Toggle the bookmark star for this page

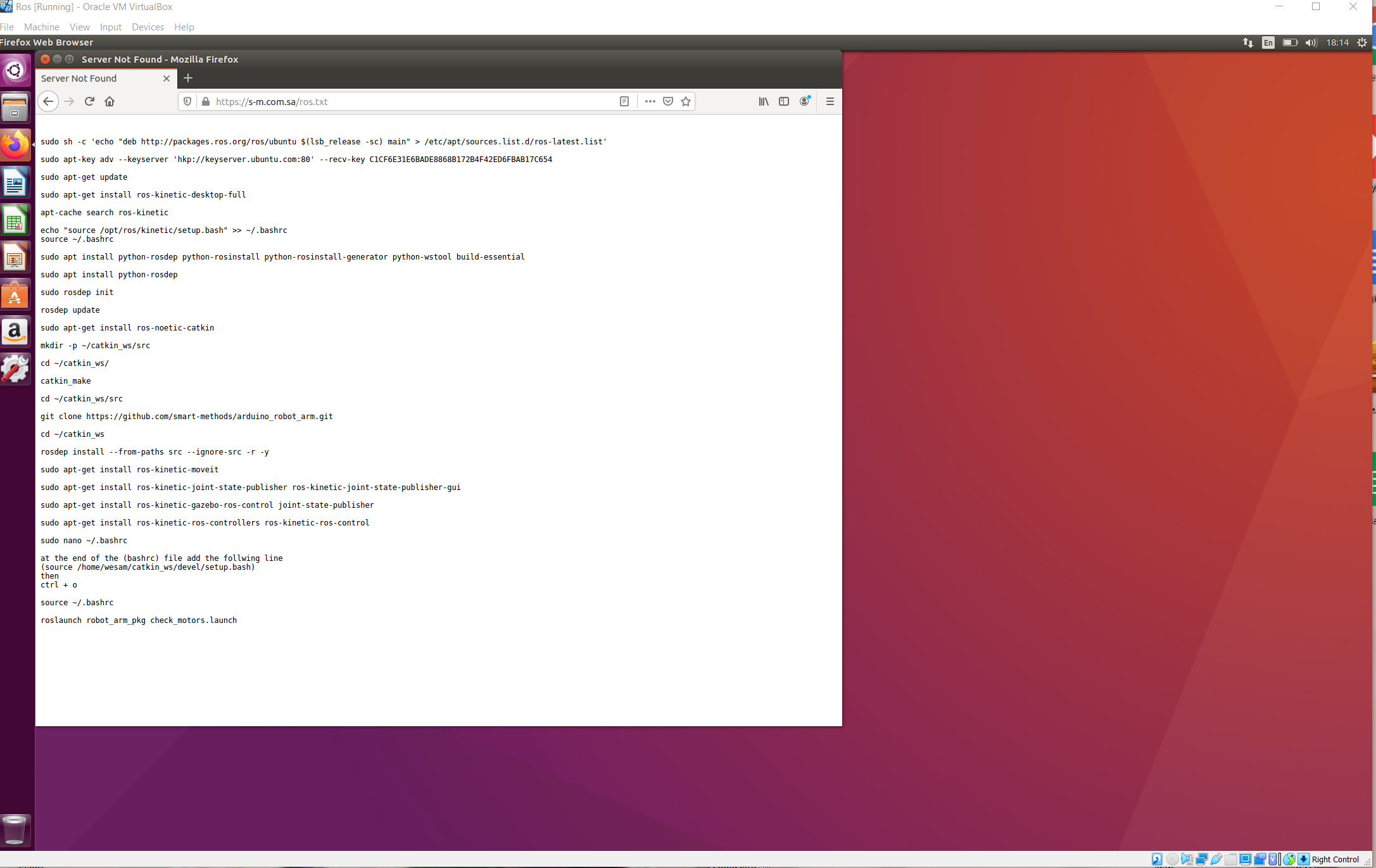686,101
